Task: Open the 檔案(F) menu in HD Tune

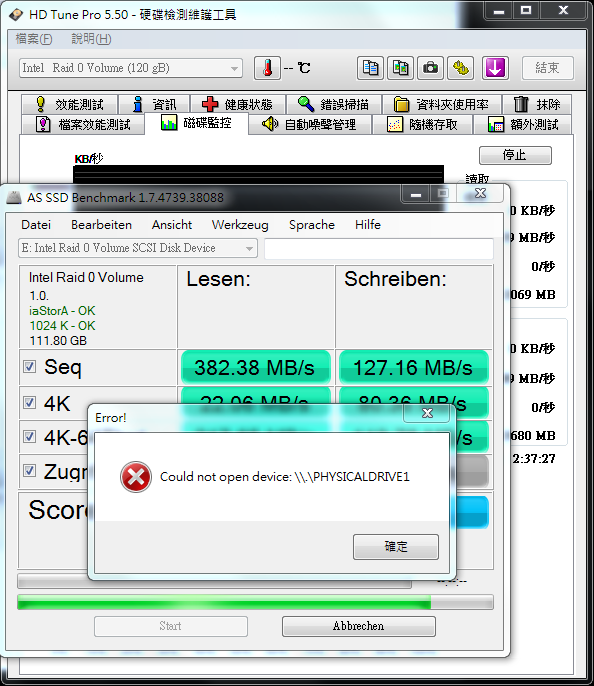Action: 34,39
